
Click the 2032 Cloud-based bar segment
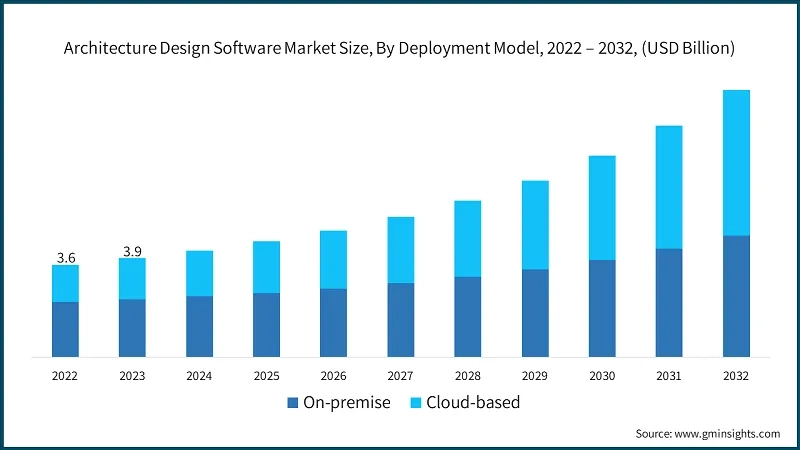736,162
